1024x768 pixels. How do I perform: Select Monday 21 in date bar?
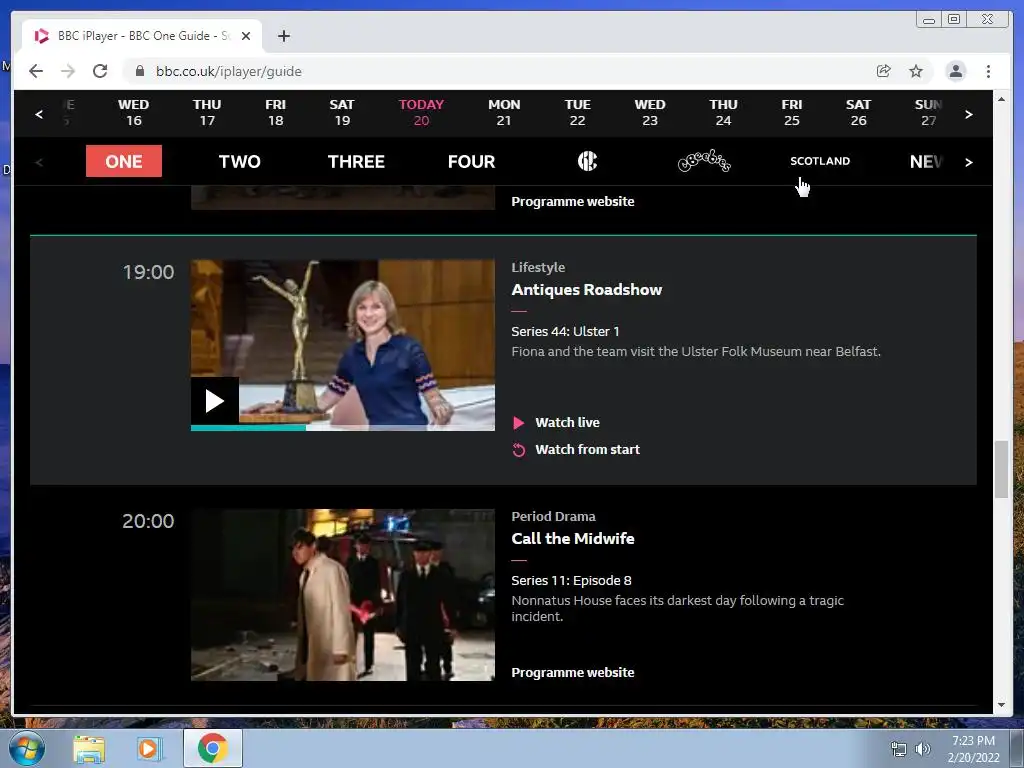(504, 112)
